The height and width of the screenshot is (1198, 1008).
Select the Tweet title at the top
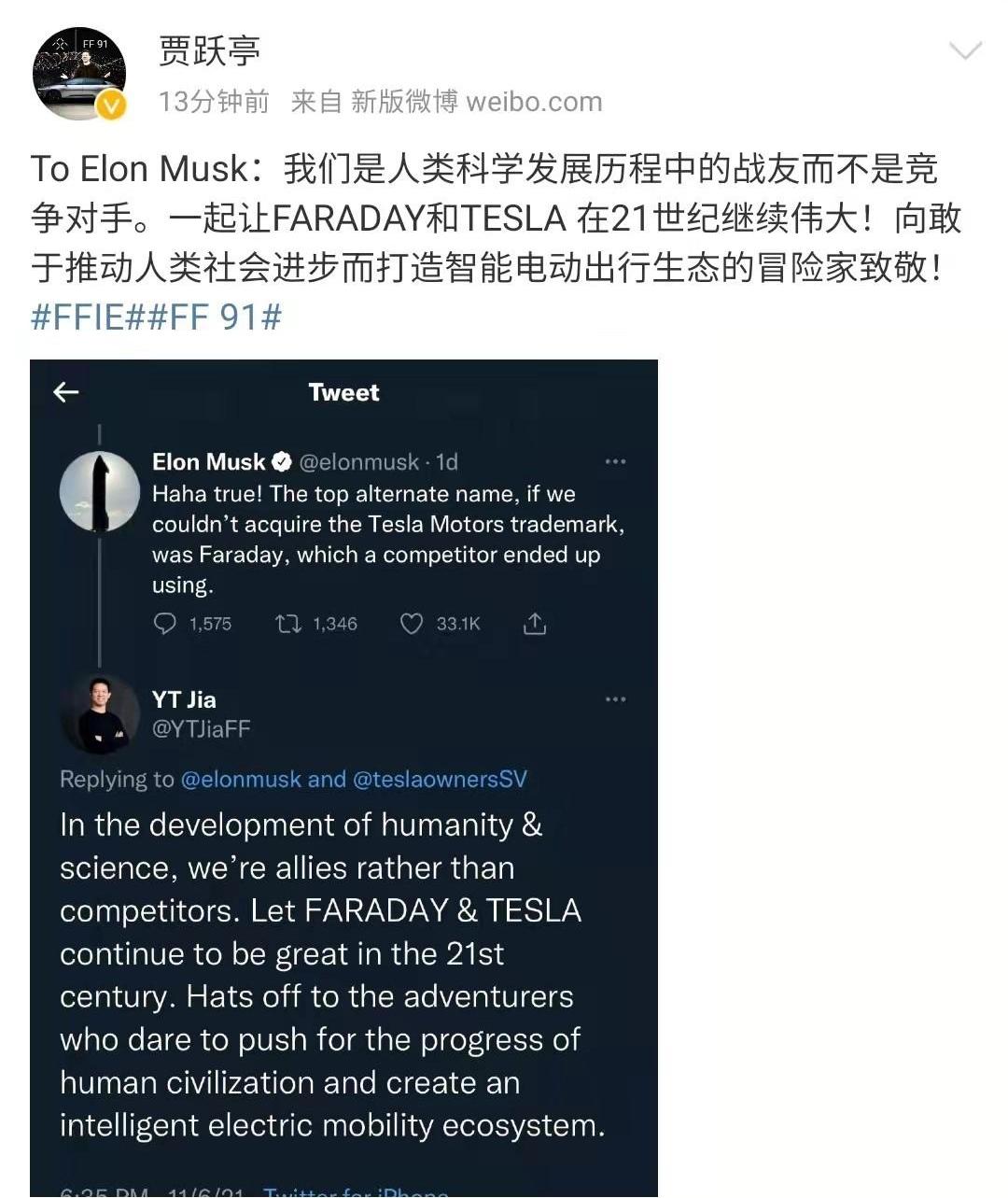[x=343, y=393]
